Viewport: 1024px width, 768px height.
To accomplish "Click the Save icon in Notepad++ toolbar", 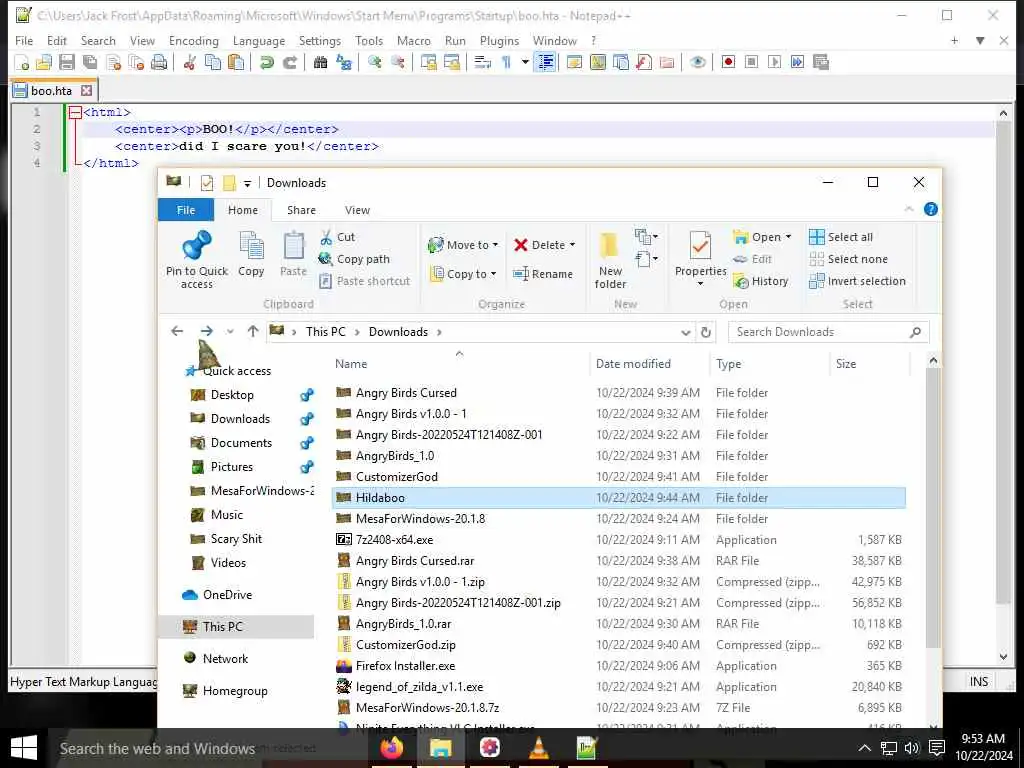I will (x=67, y=63).
